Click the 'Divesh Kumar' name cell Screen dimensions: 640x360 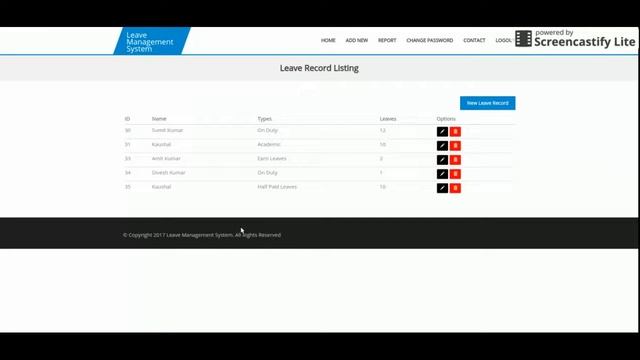pyautogui.click(x=168, y=173)
